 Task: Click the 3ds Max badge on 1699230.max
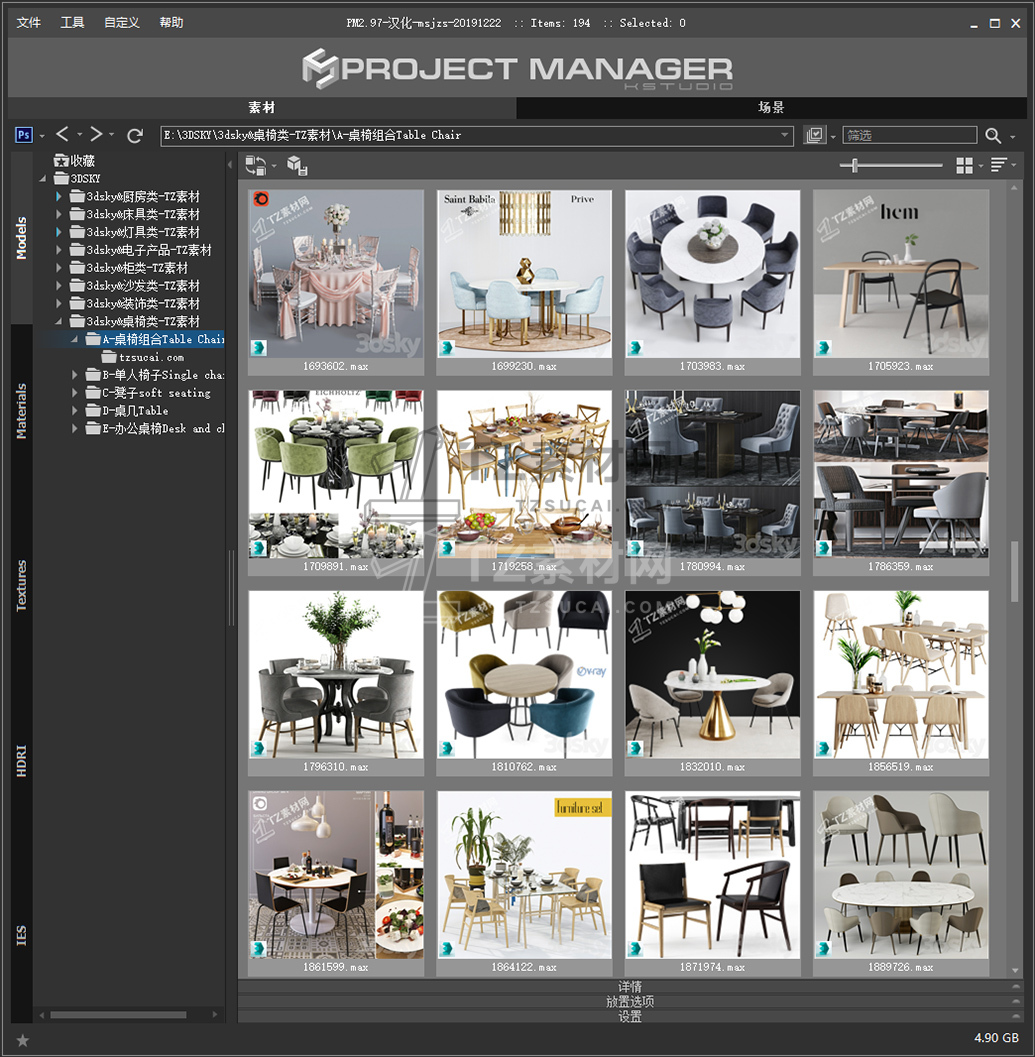(x=446, y=348)
